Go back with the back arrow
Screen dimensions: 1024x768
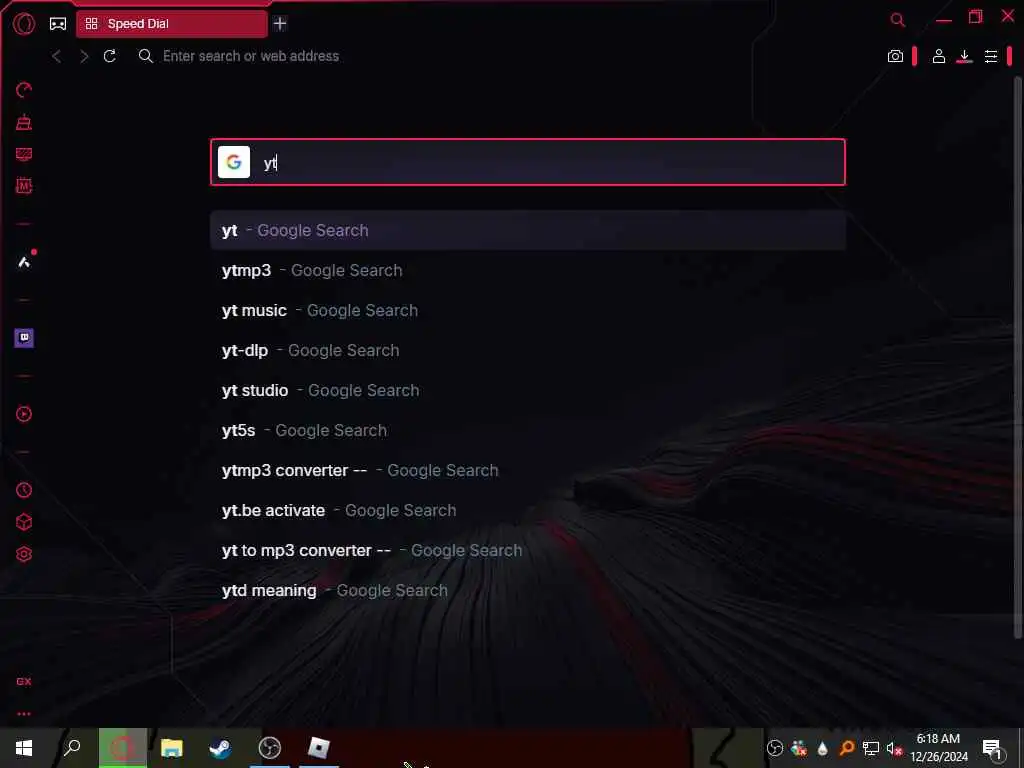[x=57, y=56]
